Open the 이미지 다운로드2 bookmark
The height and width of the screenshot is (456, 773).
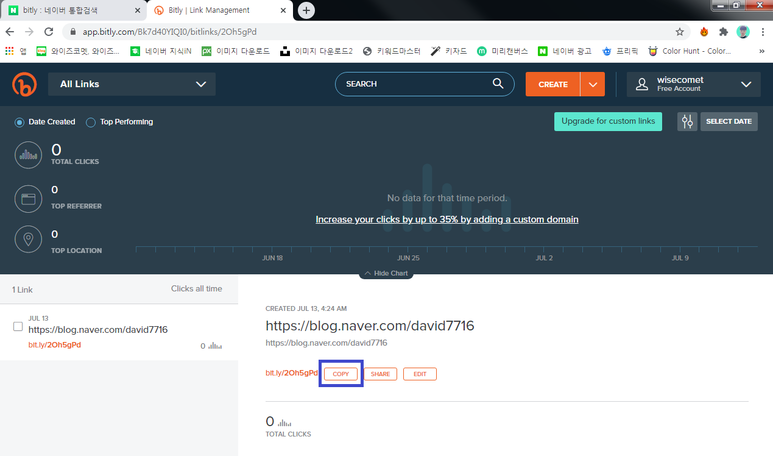coord(316,51)
